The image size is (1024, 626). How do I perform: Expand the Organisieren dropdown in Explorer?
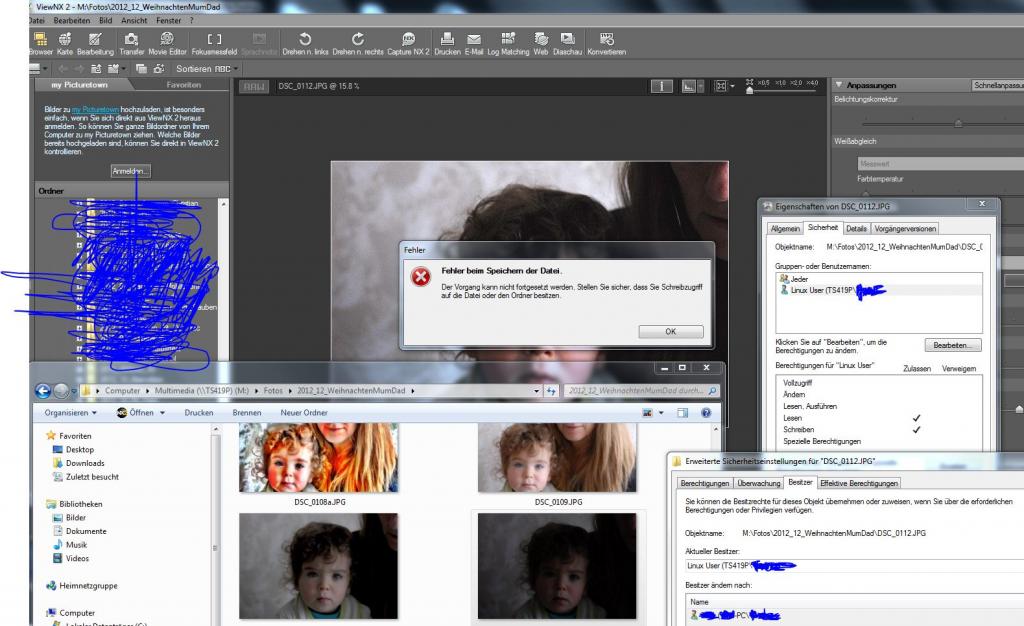(71, 413)
